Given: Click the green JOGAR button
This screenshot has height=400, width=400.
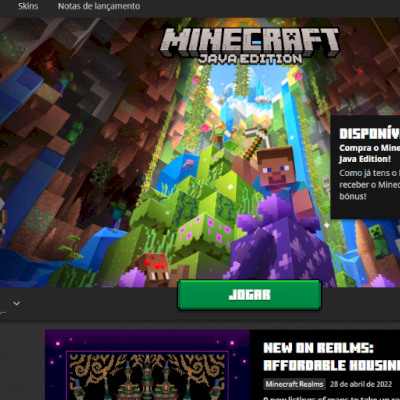Looking at the screenshot, I should click(249, 295).
